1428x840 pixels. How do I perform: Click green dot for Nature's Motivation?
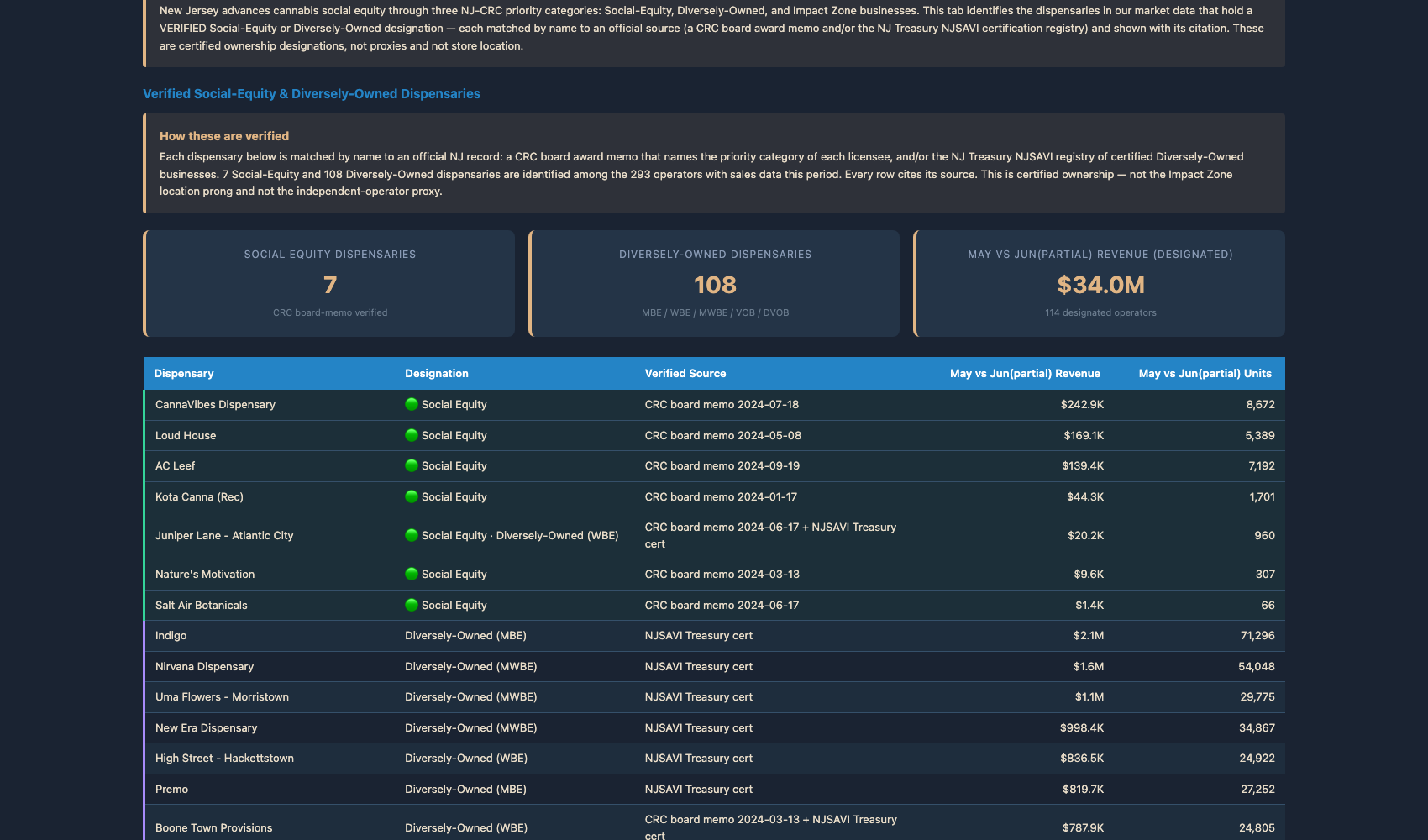click(412, 574)
